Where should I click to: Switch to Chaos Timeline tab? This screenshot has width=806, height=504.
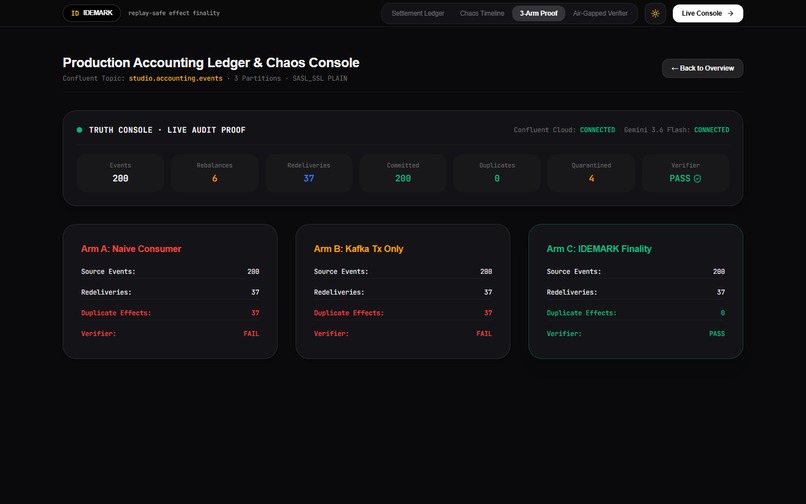coord(482,13)
